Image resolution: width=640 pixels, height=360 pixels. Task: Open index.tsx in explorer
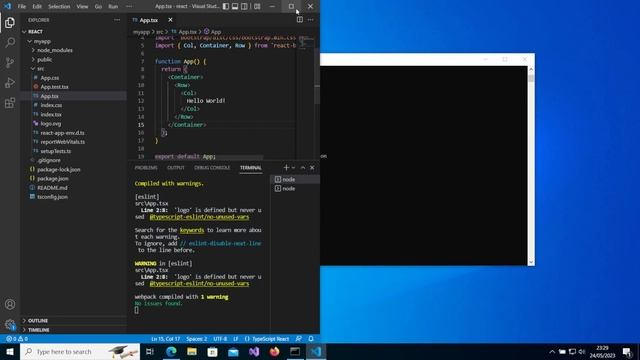[x=73, y=114]
